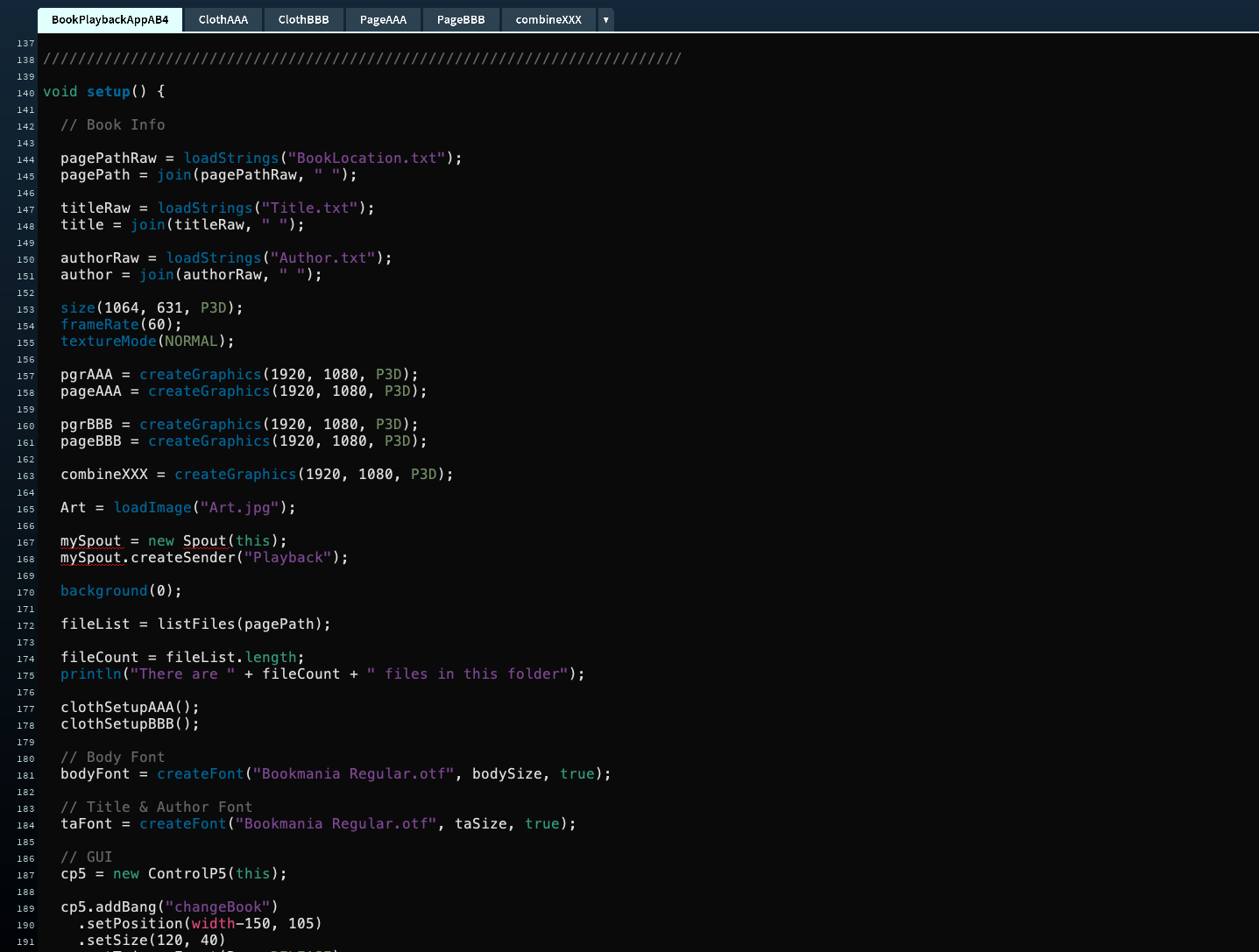
Task: Click the slash divider comment on line 138
Action: point(363,59)
